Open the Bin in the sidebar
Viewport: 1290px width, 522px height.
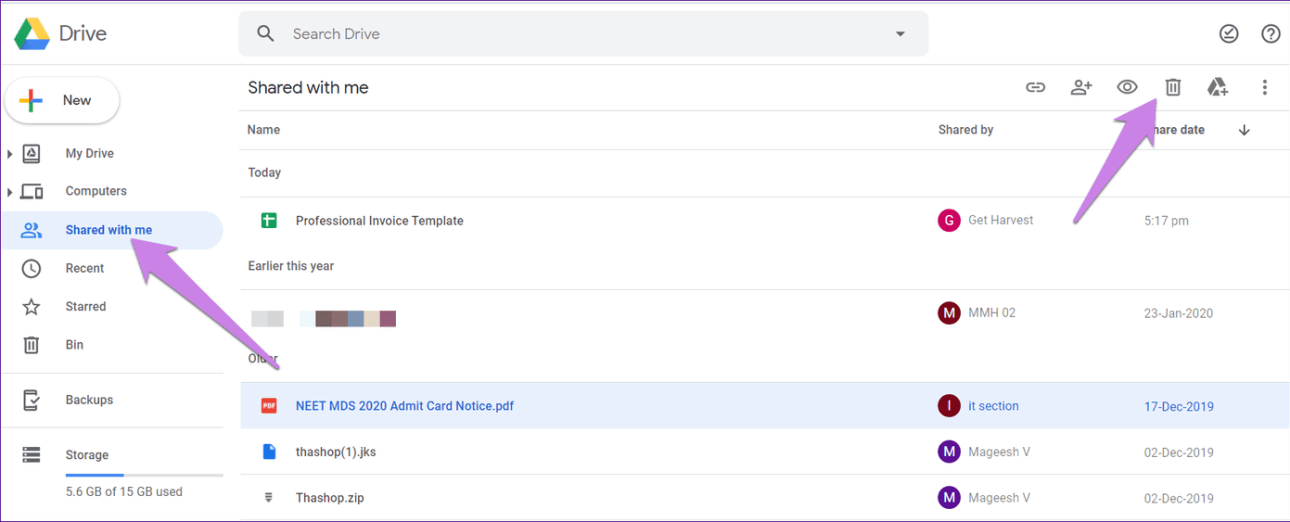point(74,345)
